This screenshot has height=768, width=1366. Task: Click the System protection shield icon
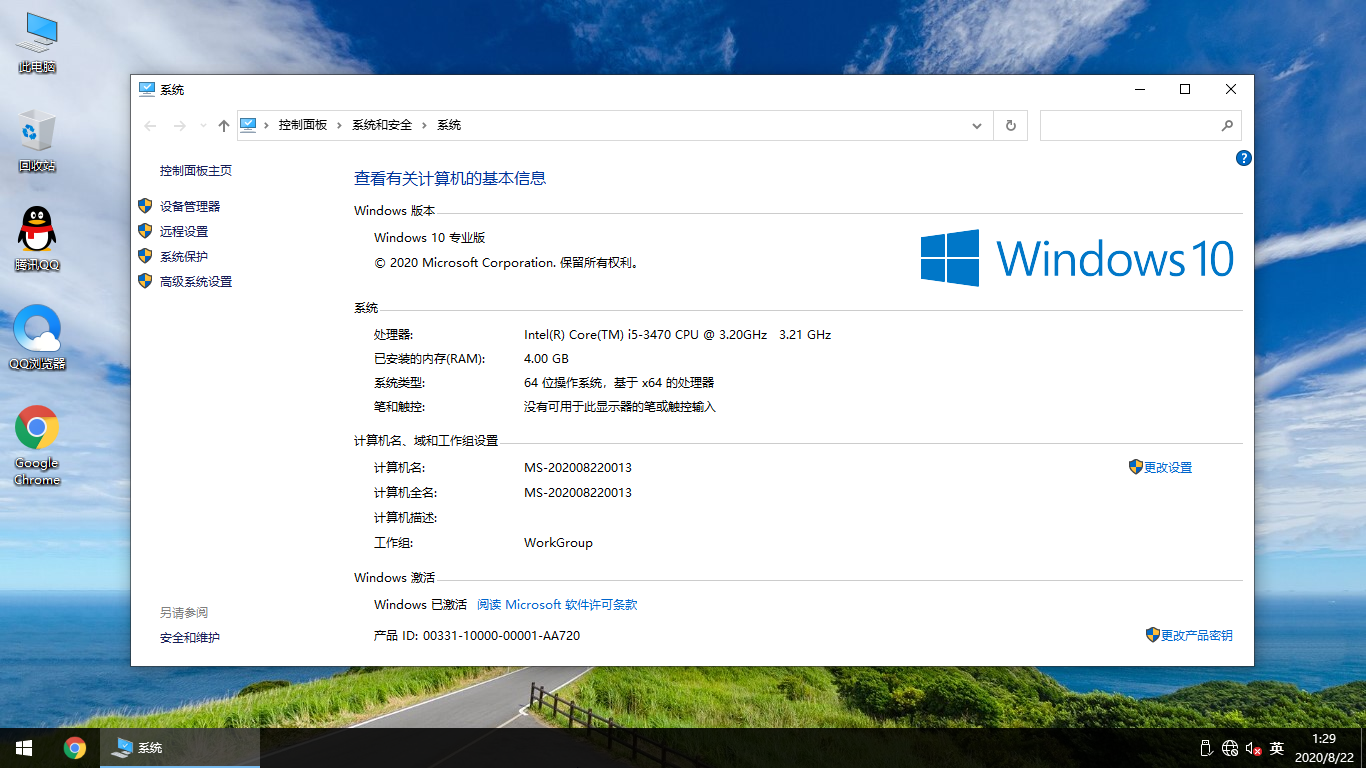pos(145,256)
